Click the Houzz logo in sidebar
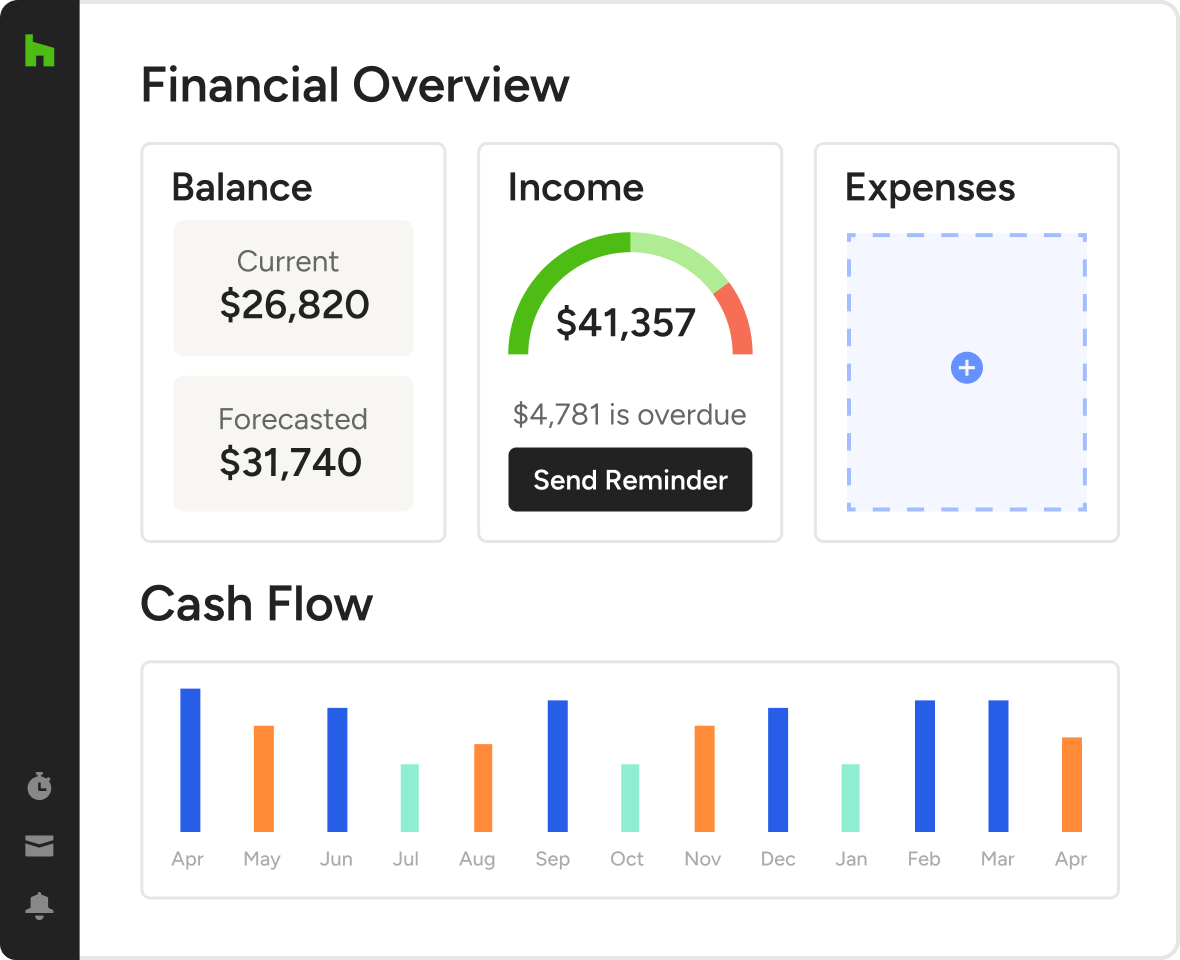 pos(39,51)
